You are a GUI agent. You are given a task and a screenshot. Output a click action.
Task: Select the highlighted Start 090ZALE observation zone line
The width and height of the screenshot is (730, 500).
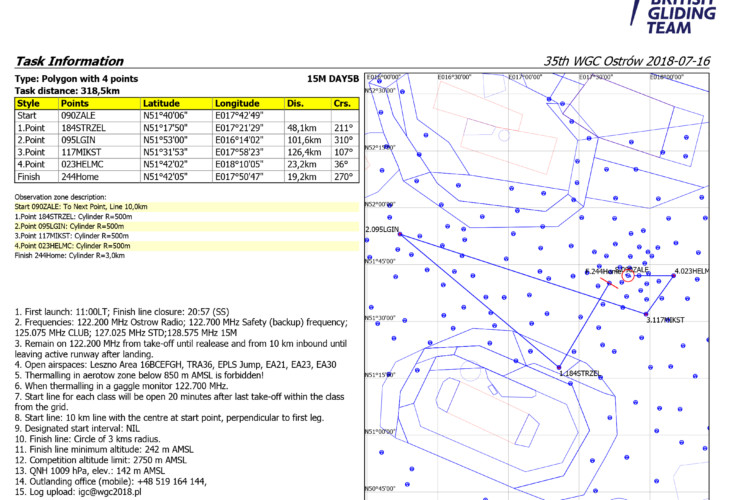[x=82, y=206]
